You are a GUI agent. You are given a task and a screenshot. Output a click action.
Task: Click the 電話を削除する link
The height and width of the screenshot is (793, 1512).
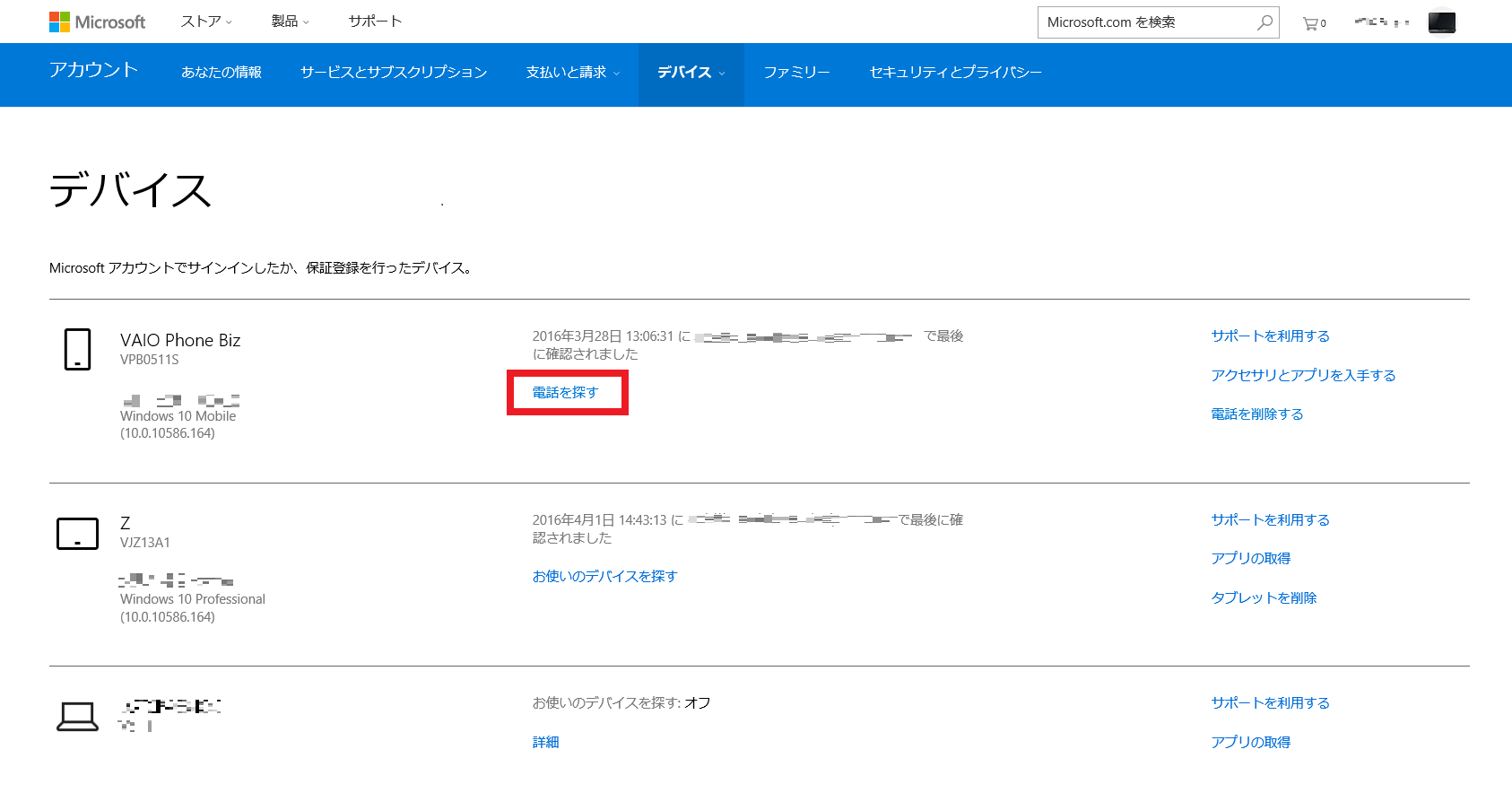(1257, 414)
